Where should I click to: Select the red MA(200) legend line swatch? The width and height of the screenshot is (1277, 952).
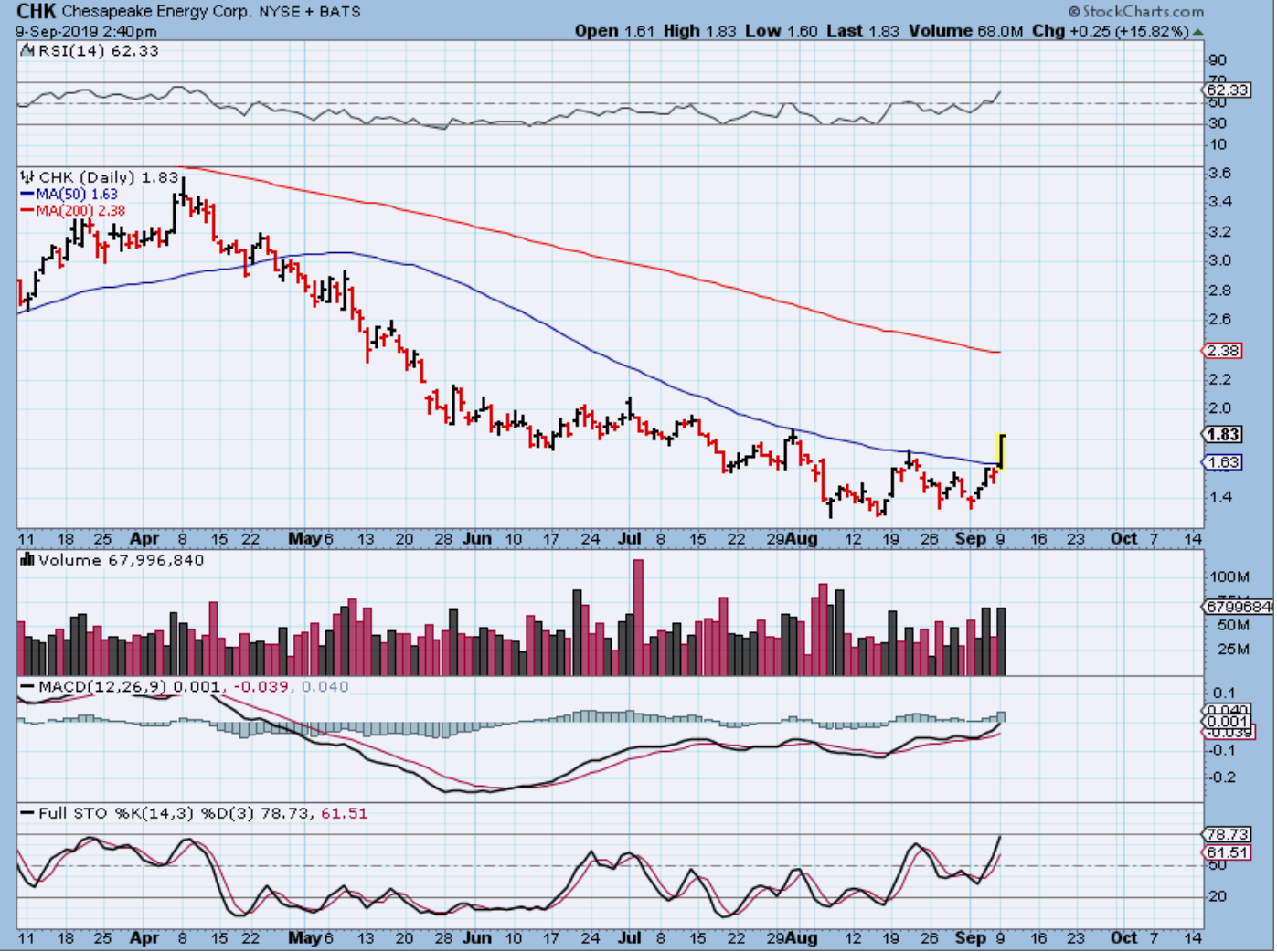(x=27, y=211)
